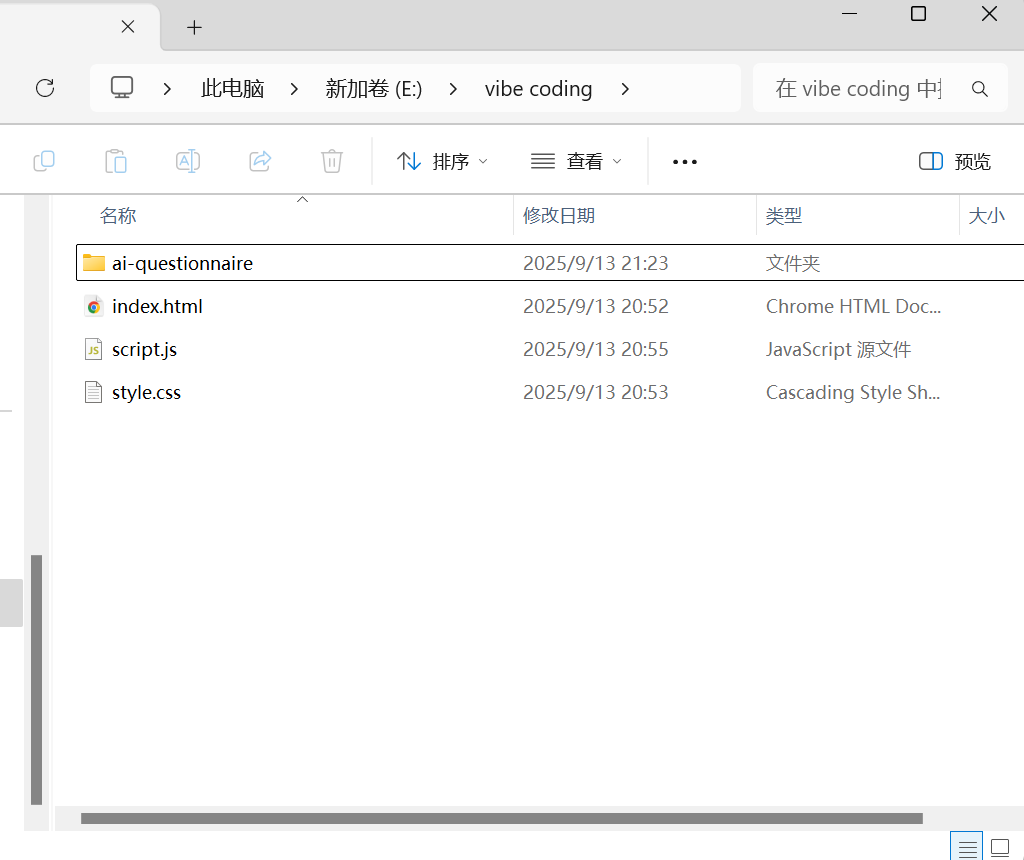
Task: Click vibe coding breadcrumb segment
Action: pos(538,88)
